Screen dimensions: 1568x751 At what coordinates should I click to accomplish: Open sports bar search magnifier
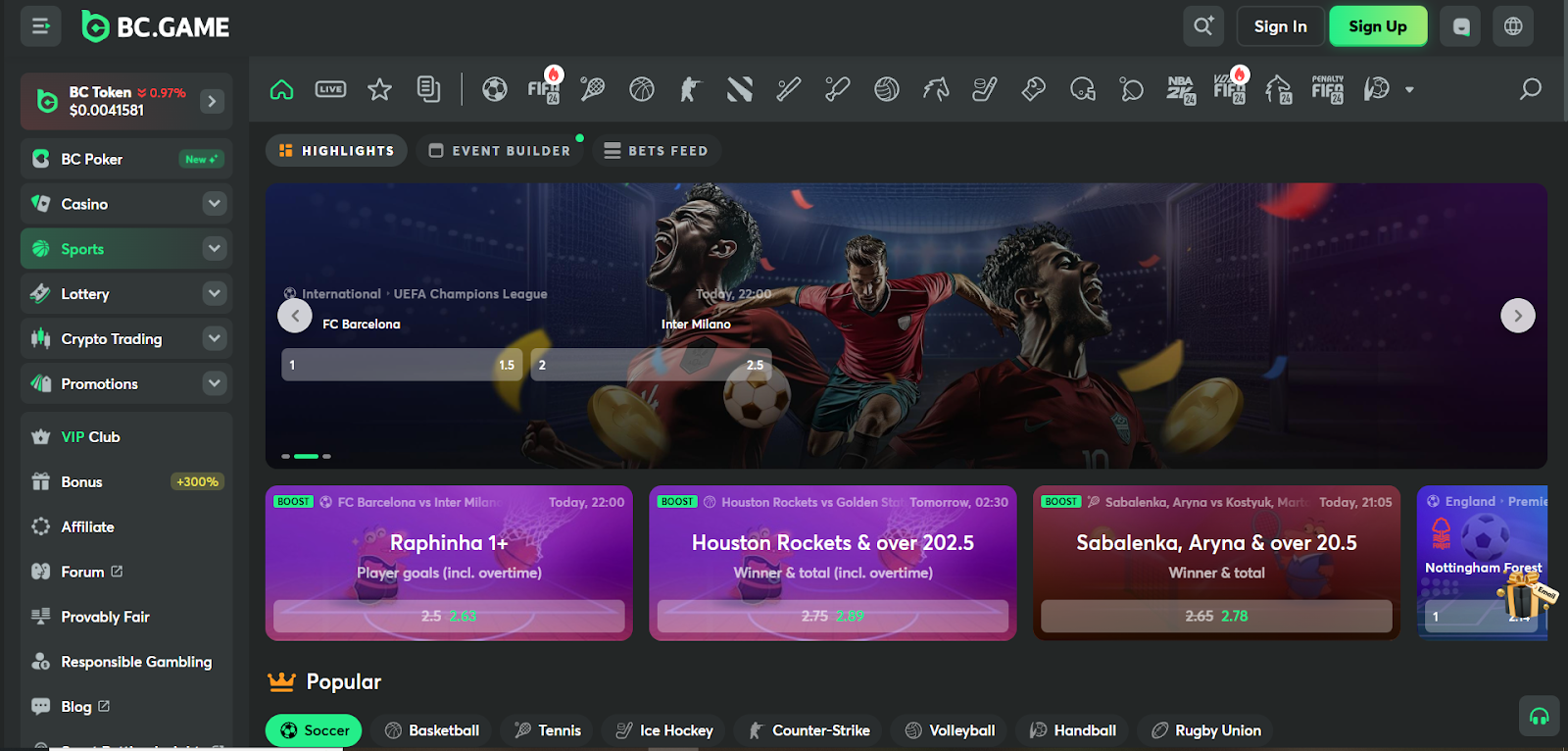(1530, 89)
